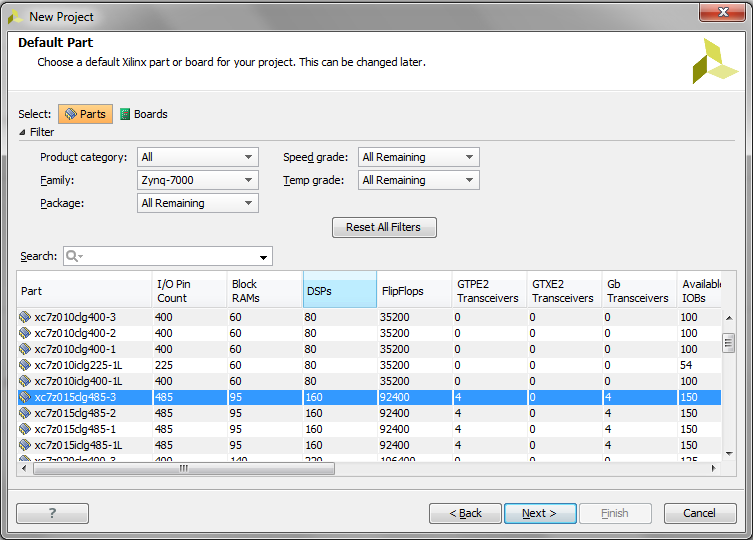The height and width of the screenshot is (540, 753).
Task: Open the Package dropdown
Action: [198, 203]
